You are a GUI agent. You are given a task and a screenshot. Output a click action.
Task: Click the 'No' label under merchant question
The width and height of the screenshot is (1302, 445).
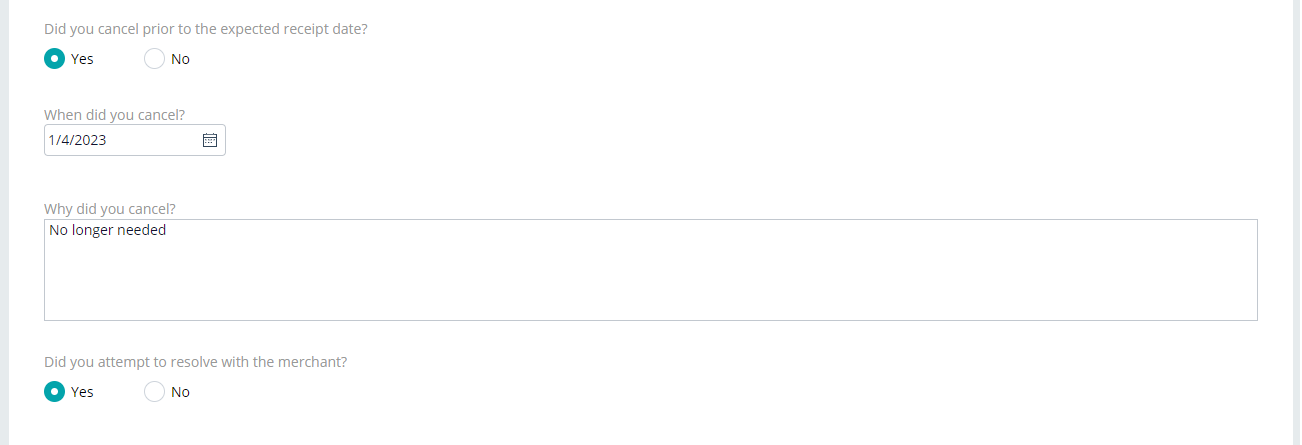pos(180,392)
